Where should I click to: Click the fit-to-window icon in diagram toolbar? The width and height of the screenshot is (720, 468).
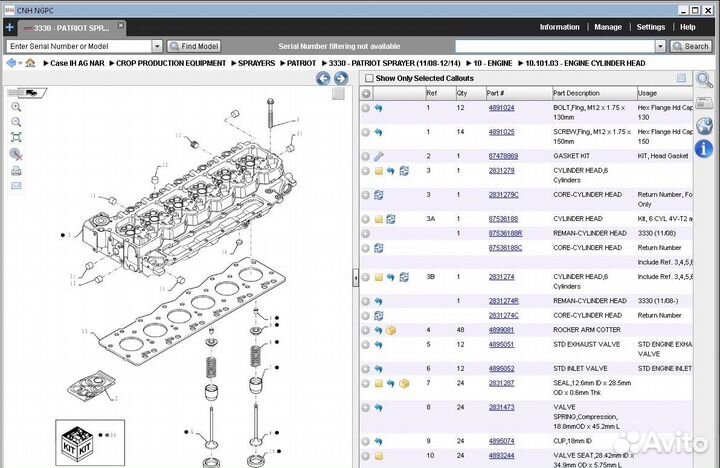tap(16, 137)
